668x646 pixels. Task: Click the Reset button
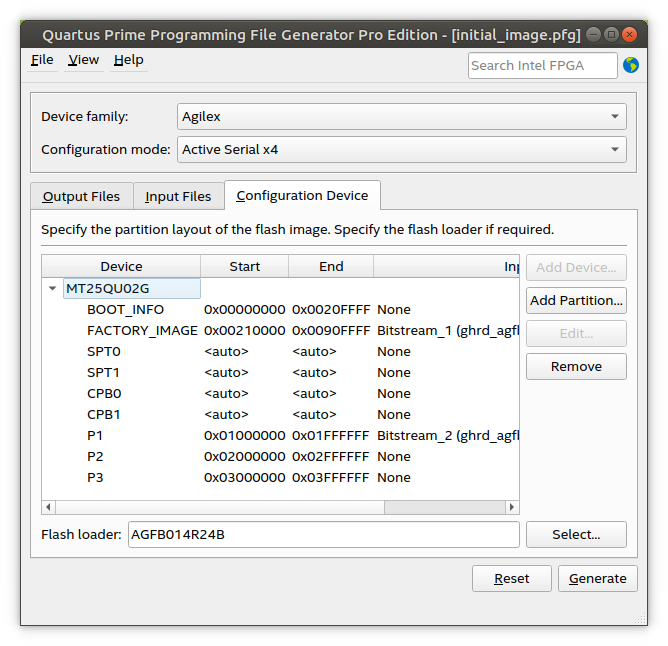coord(512,579)
